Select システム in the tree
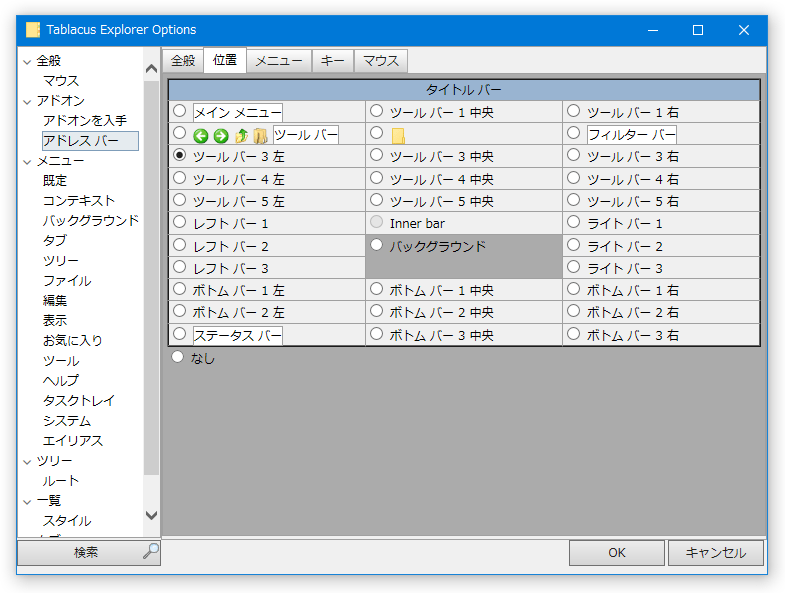Viewport: 785px width, 593px height. [67, 421]
